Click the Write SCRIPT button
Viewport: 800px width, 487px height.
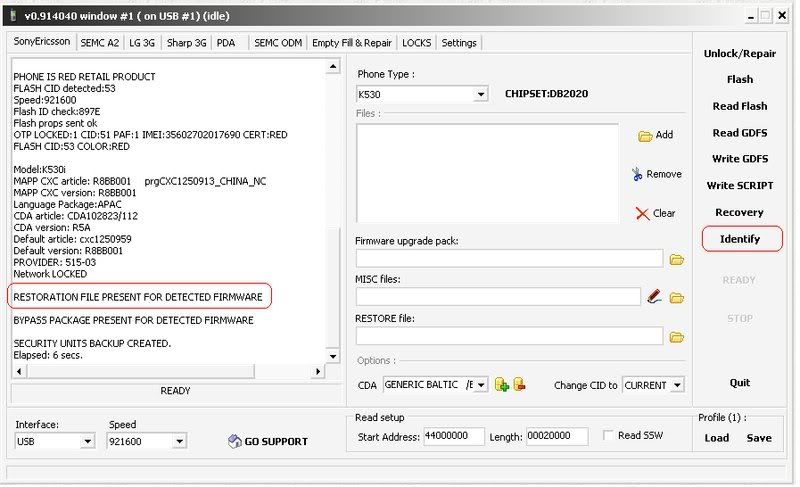click(x=740, y=186)
